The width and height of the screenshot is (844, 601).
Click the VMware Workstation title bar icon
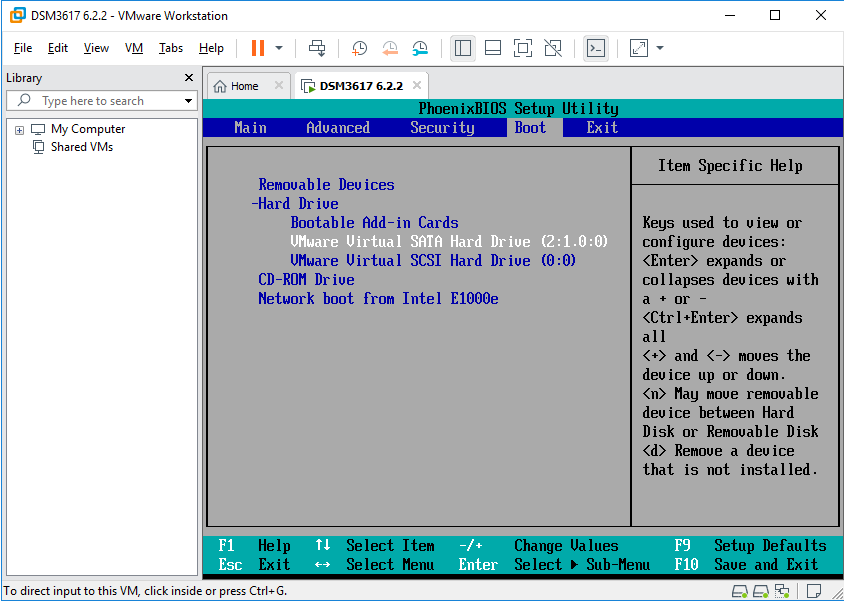[x=17, y=16]
